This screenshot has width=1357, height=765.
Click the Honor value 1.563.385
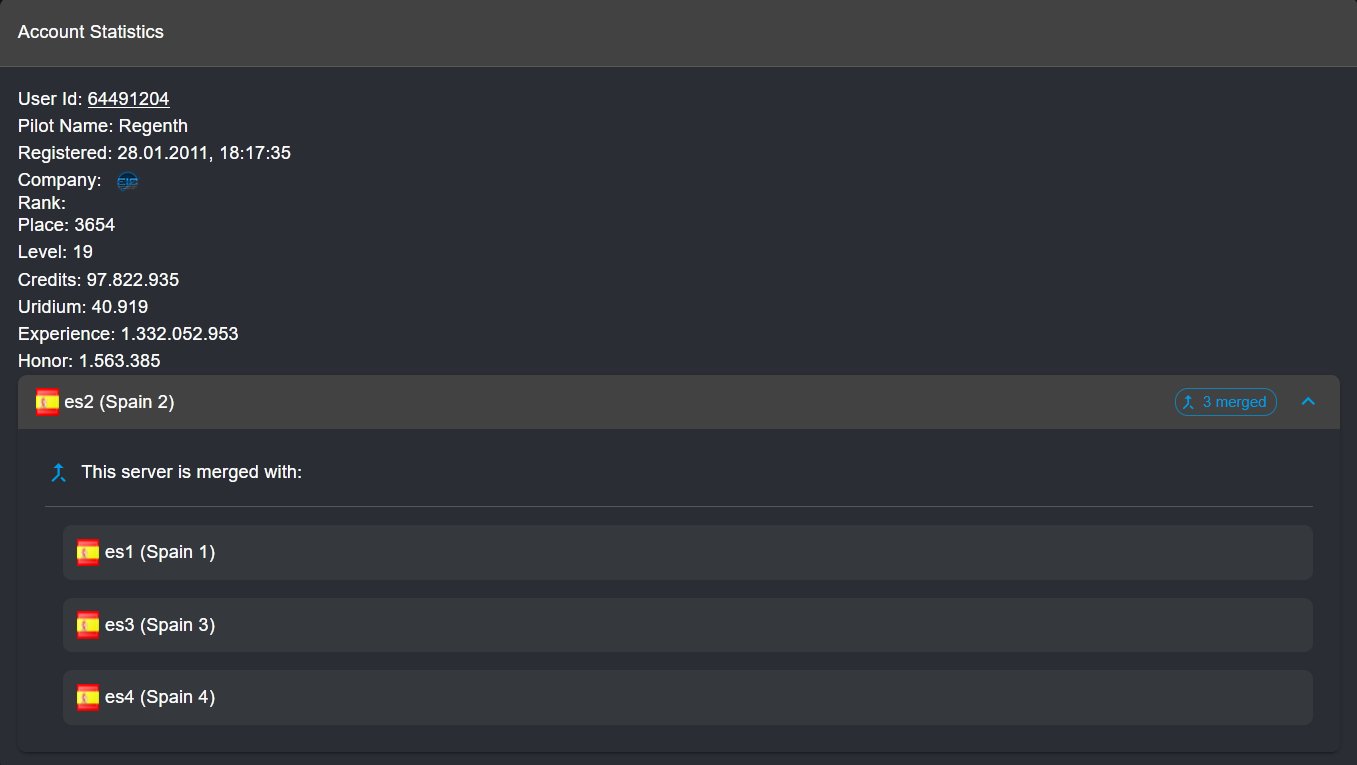tap(120, 361)
